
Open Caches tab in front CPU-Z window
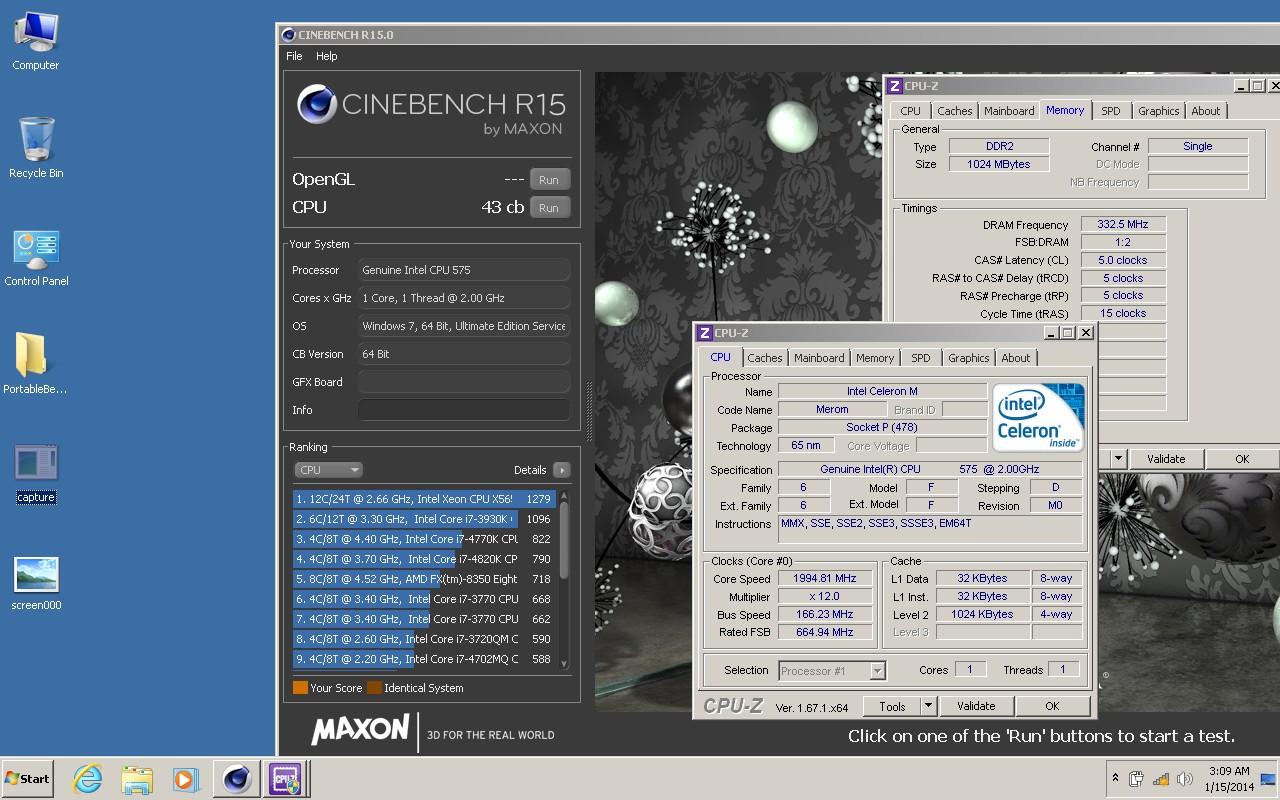(x=765, y=358)
